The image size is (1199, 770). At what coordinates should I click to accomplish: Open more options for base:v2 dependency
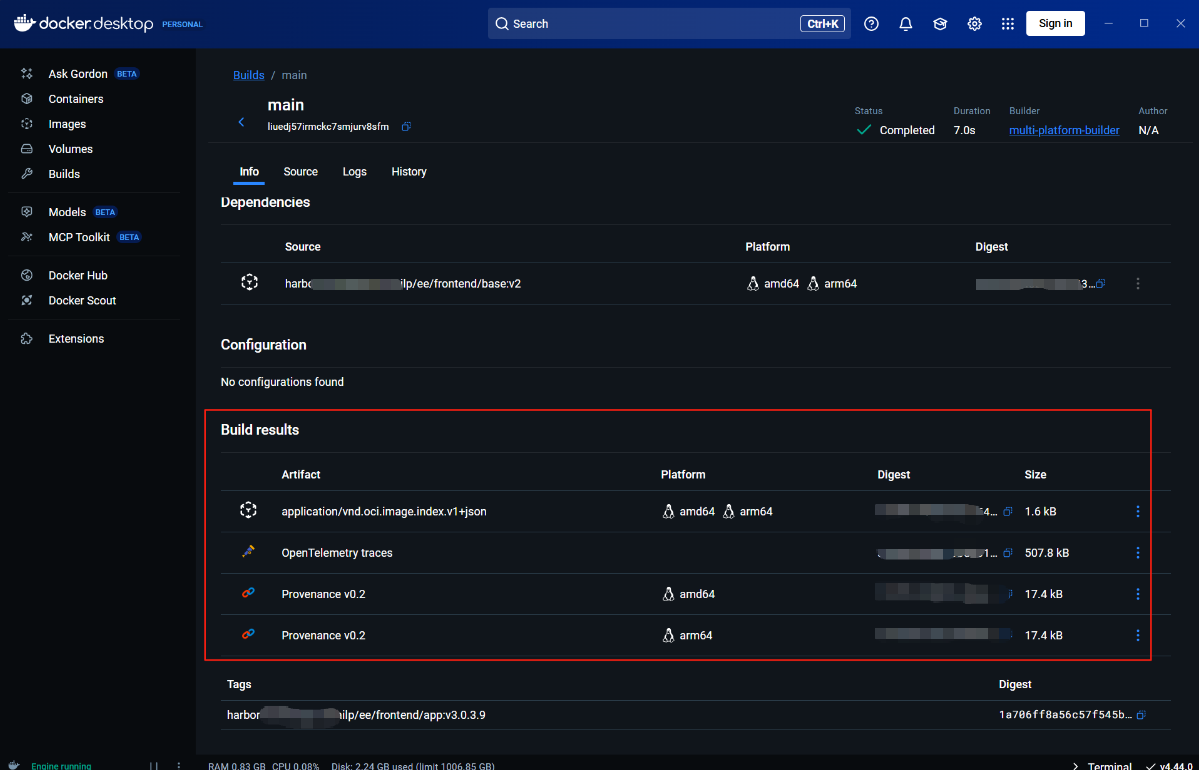coord(1138,284)
